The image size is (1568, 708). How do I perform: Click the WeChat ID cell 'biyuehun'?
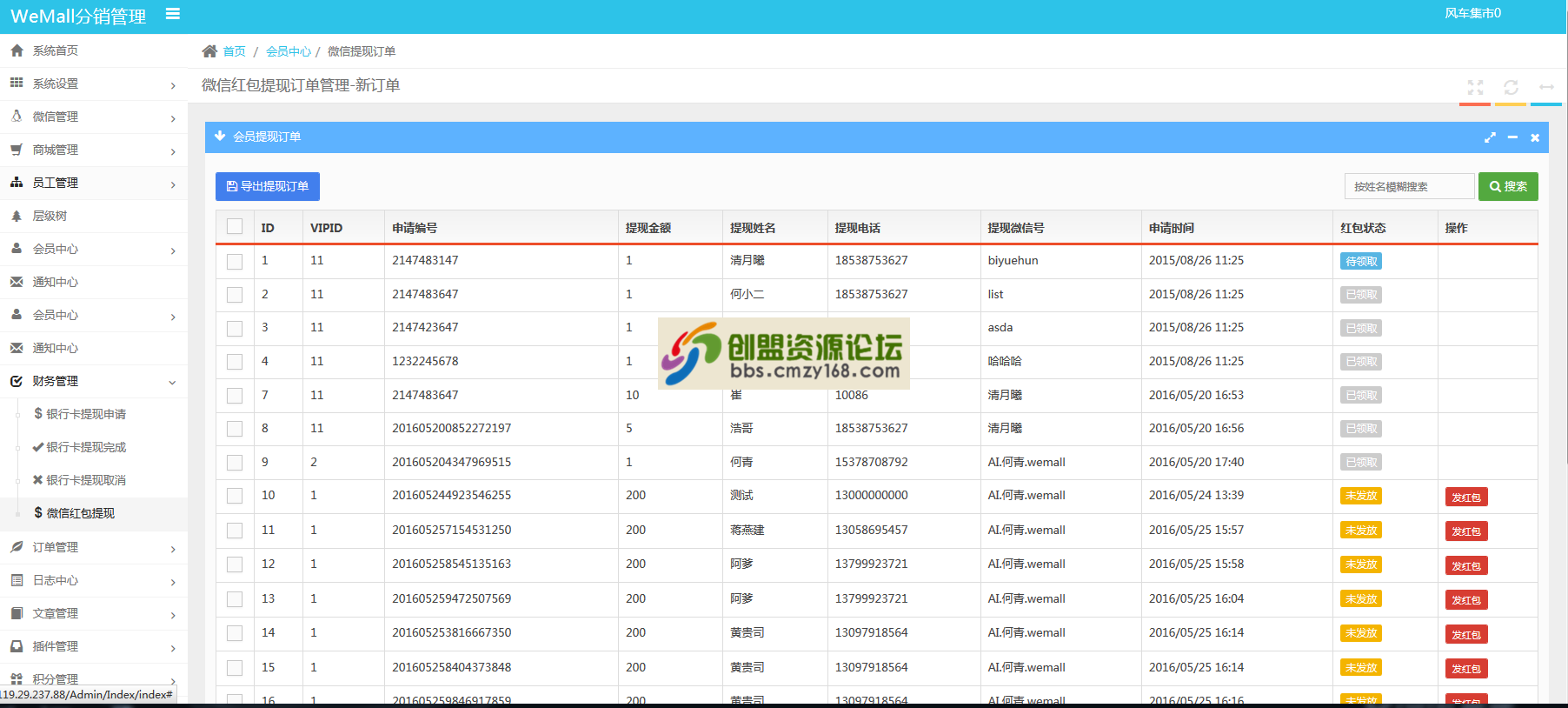1013,260
